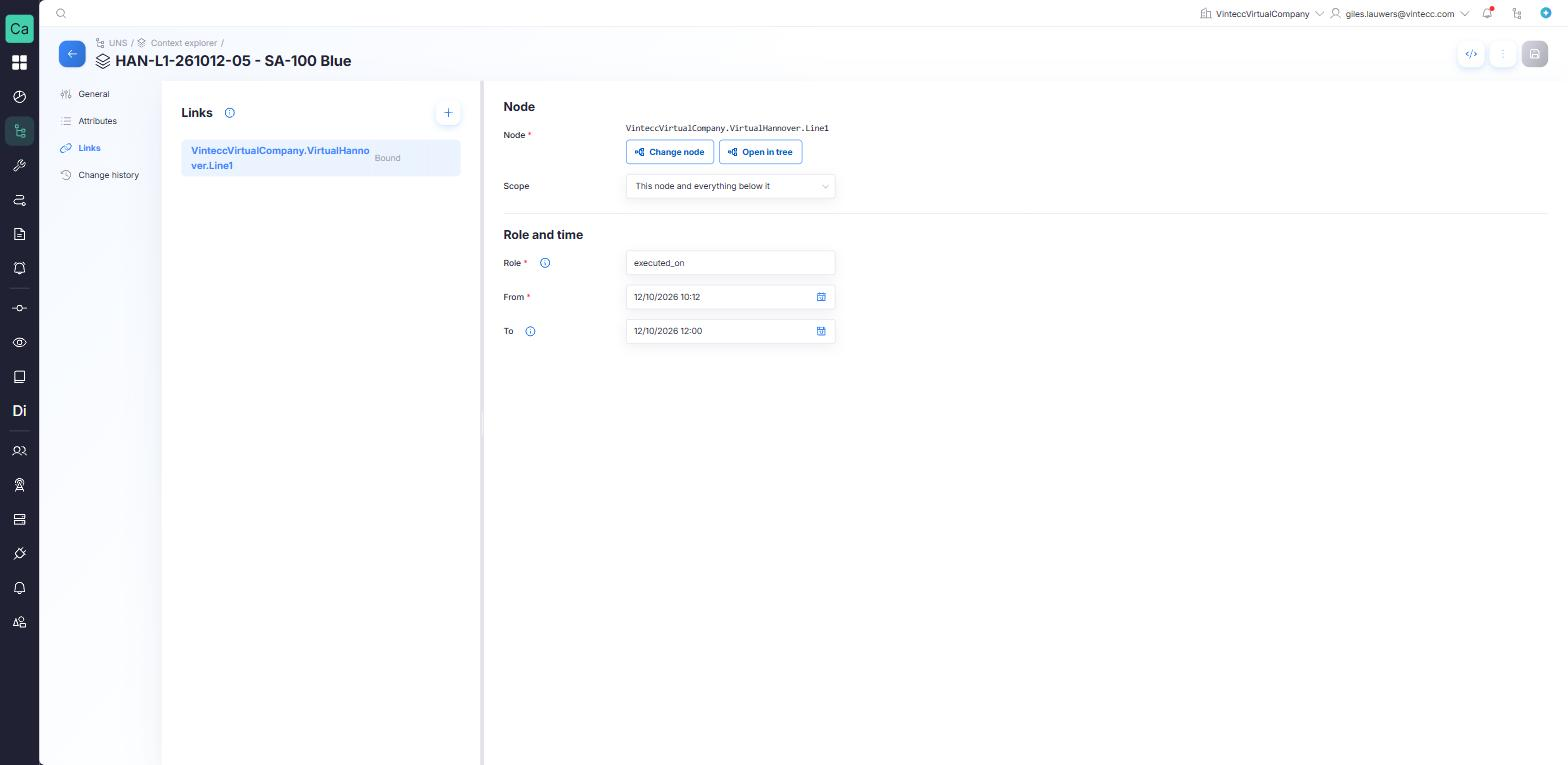Image resolution: width=1568 pixels, height=765 pixels.
Task: Open the server storage sidebar icon
Action: tap(19, 519)
